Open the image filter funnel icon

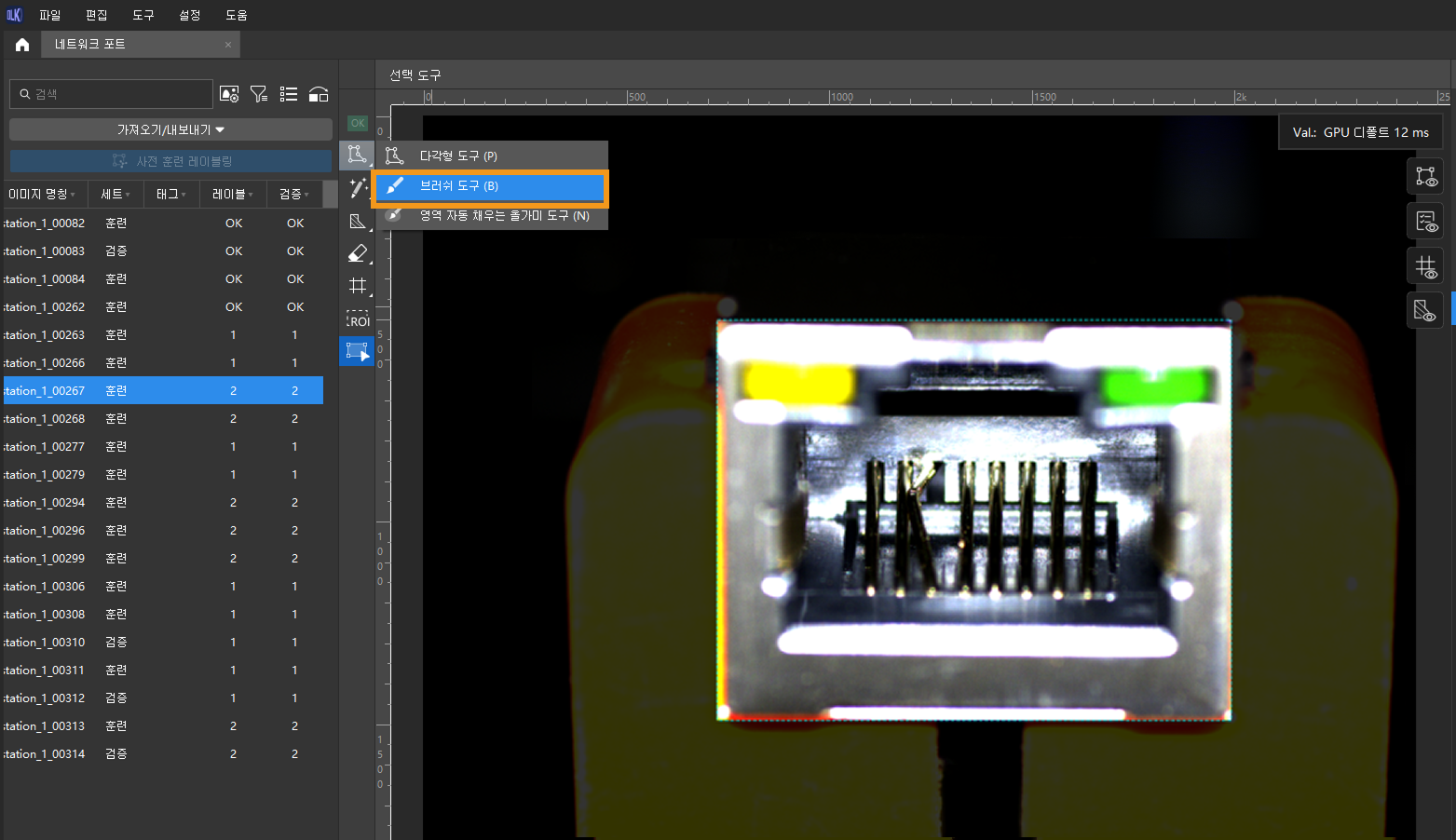click(x=259, y=94)
